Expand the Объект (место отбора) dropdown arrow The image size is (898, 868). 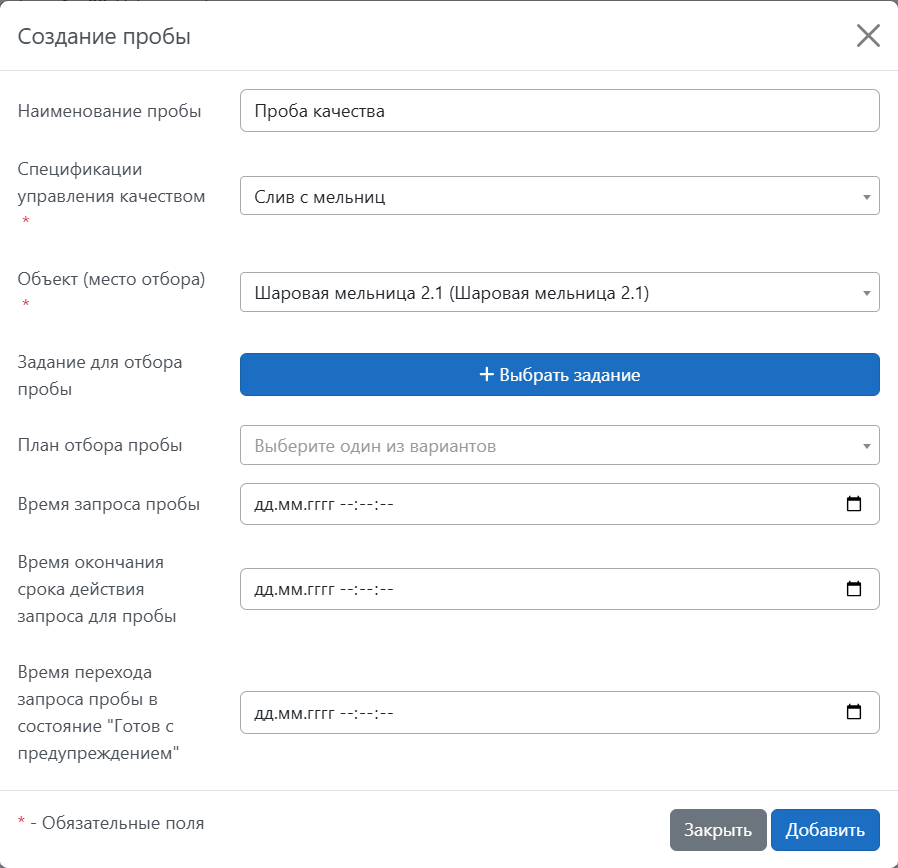[x=866, y=293]
